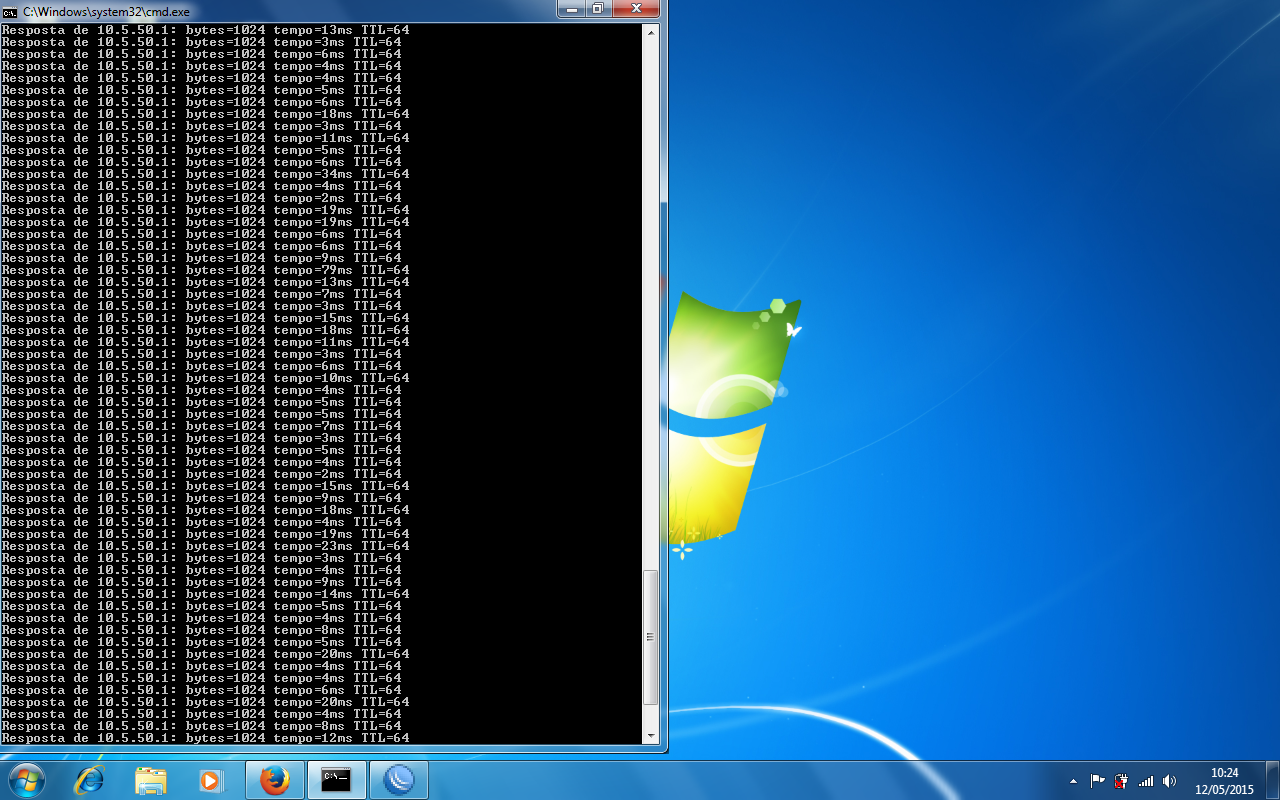
Task: Click the clock showing 10:24 and date
Action: click(1224, 781)
